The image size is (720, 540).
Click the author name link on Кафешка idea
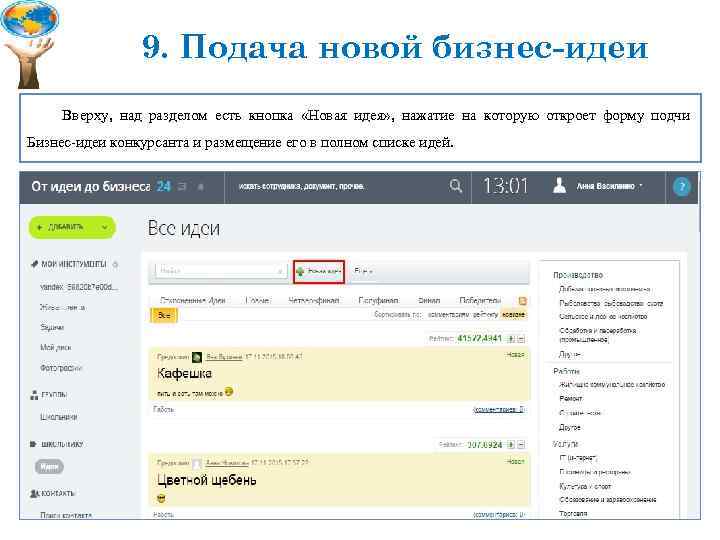point(224,357)
